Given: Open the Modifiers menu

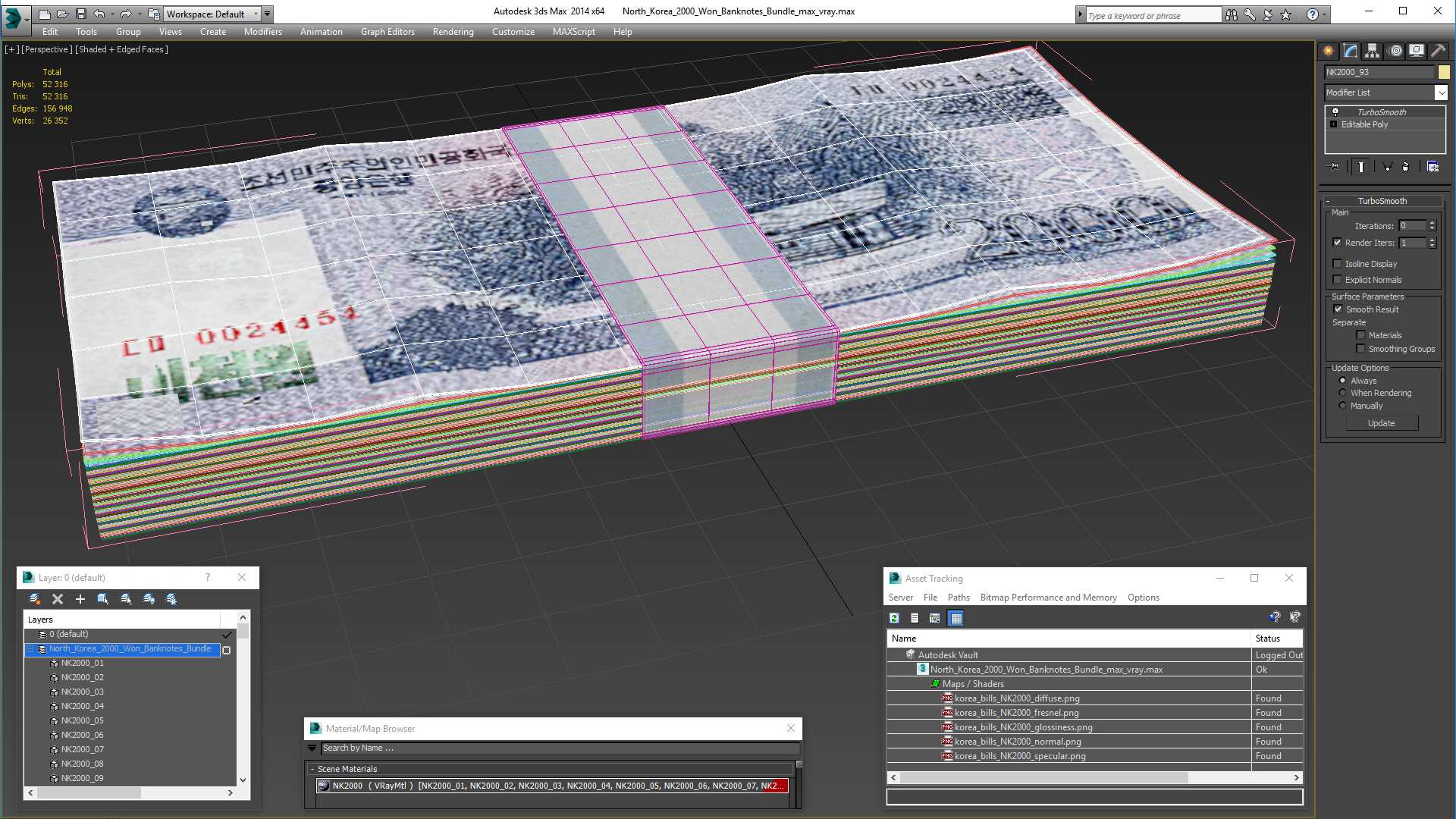Looking at the screenshot, I should (262, 32).
